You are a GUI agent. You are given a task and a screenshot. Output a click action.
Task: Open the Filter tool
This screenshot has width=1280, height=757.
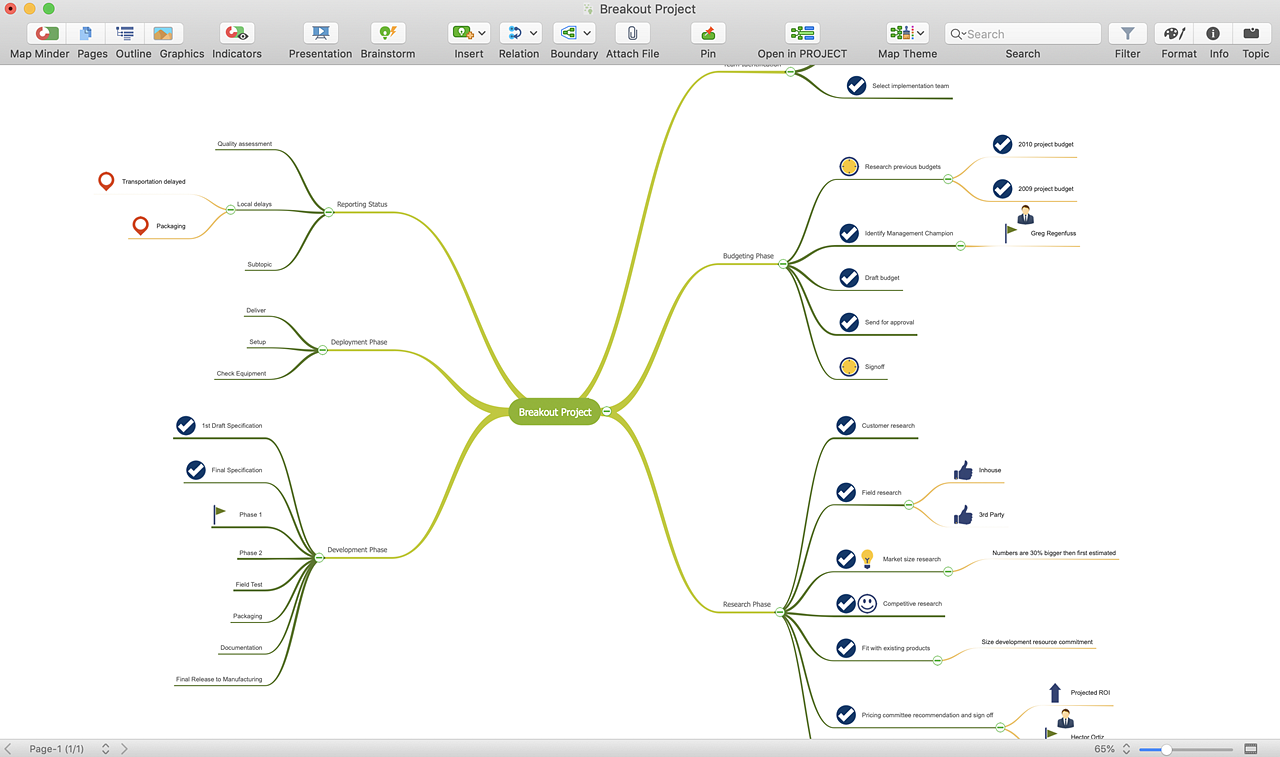coord(1127,33)
